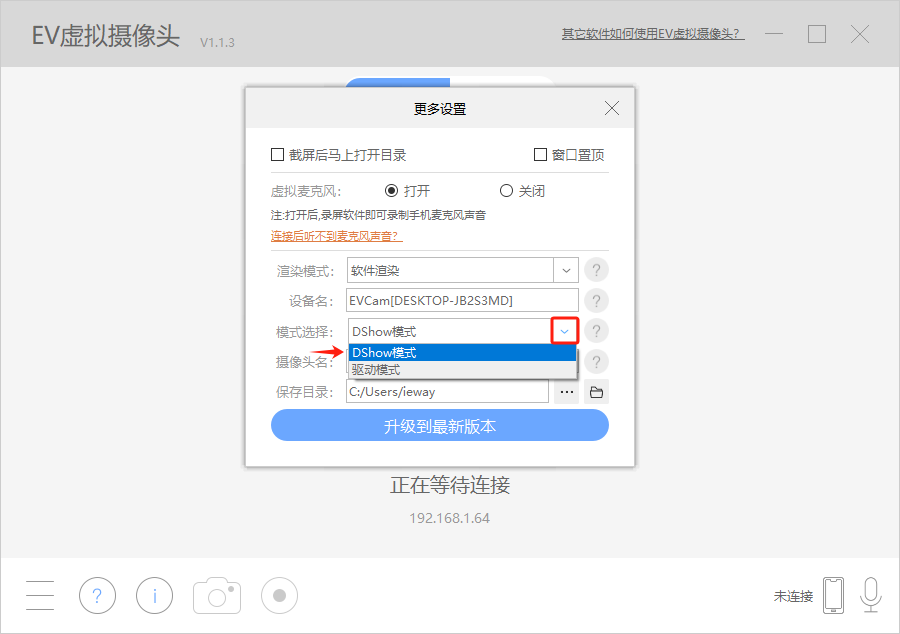Collapse the 模式选择 dropdown arrow
This screenshot has width=900, height=634.
pos(566,331)
